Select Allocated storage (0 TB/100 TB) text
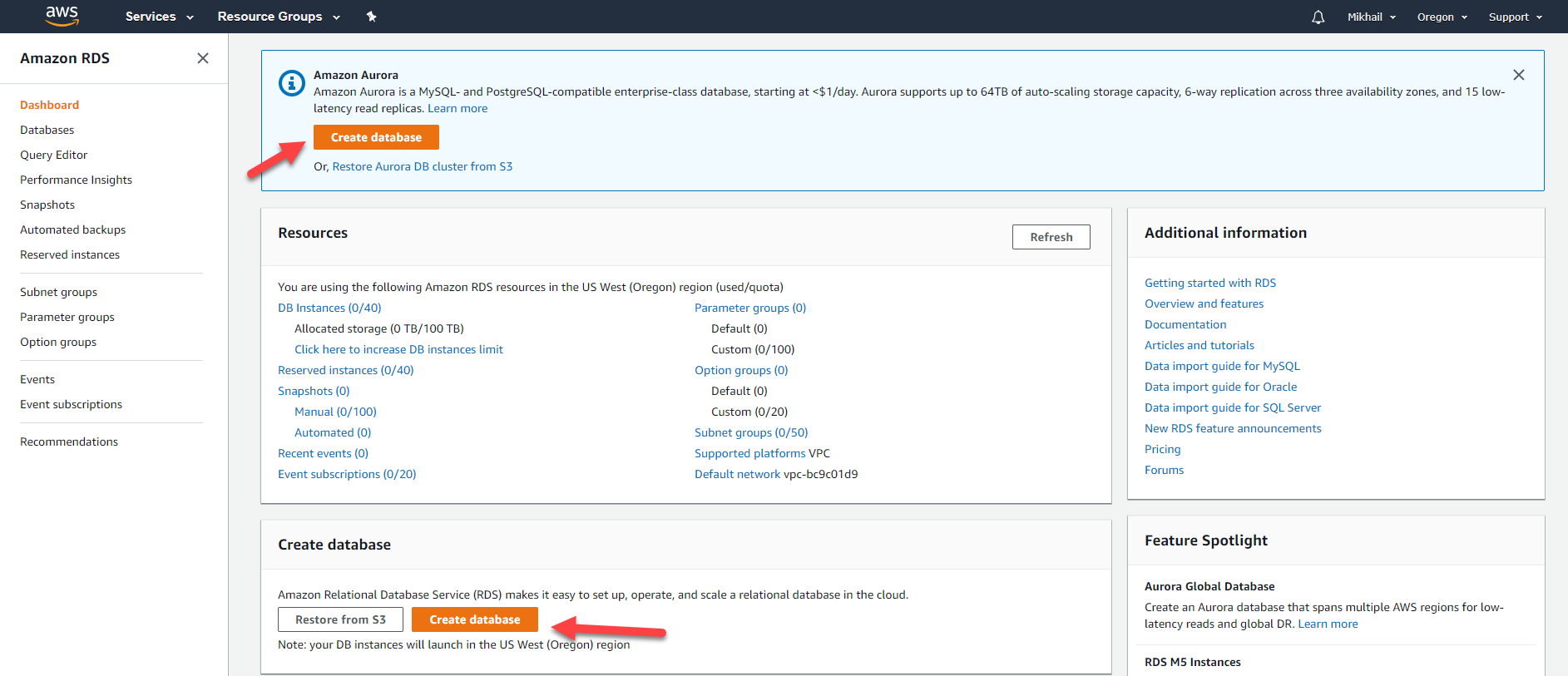Image resolution: width=1568 pixels, height=676 pixels. (379, 328)
